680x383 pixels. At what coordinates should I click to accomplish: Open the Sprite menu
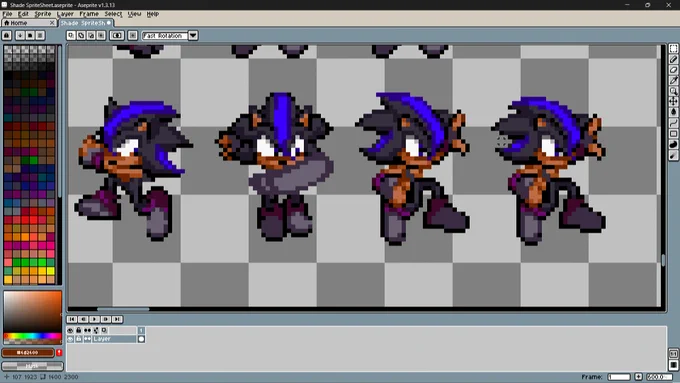pyautogui.click(x=42, y=14)
